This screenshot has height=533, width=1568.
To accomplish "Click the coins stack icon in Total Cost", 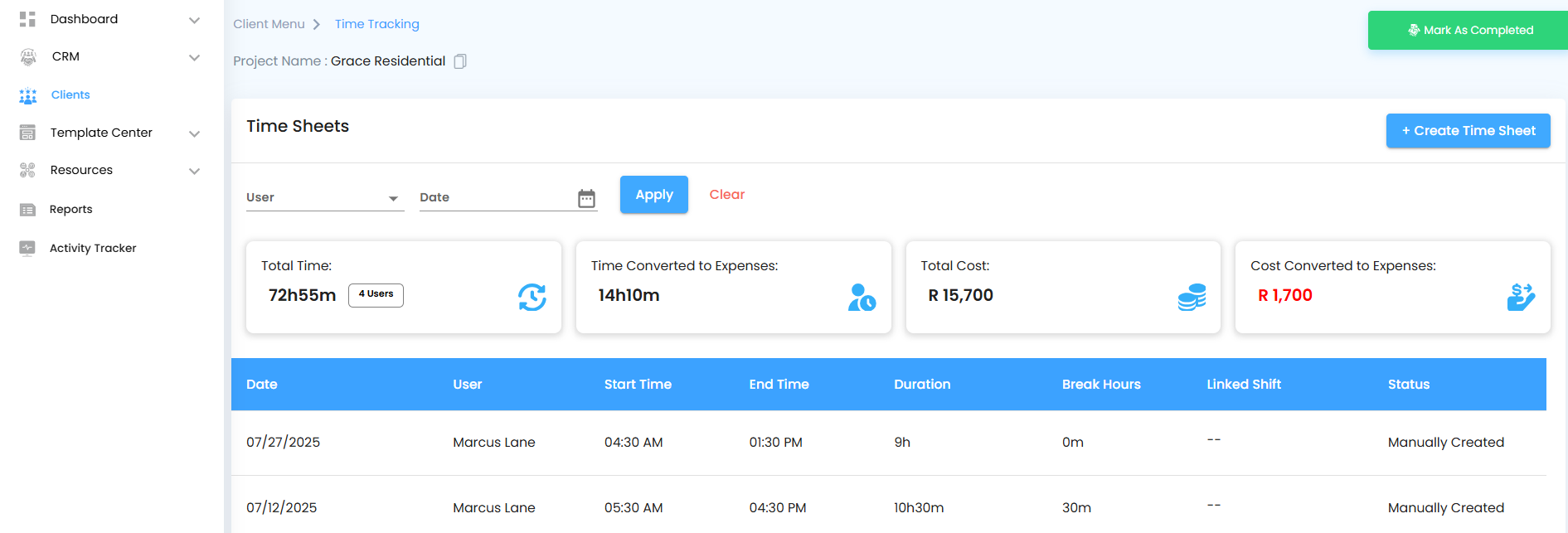I will [1192, 297].
